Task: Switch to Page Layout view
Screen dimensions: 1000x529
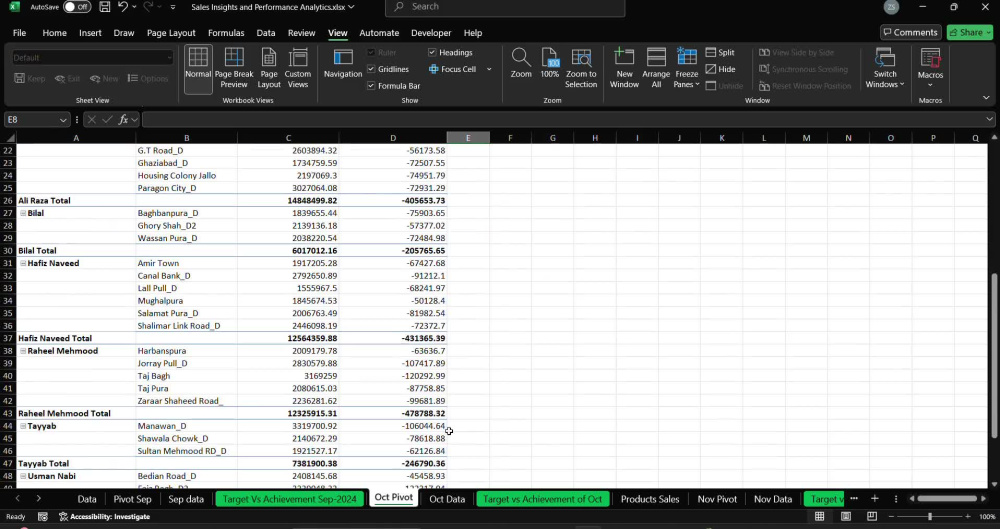Action: pos(268,70)
